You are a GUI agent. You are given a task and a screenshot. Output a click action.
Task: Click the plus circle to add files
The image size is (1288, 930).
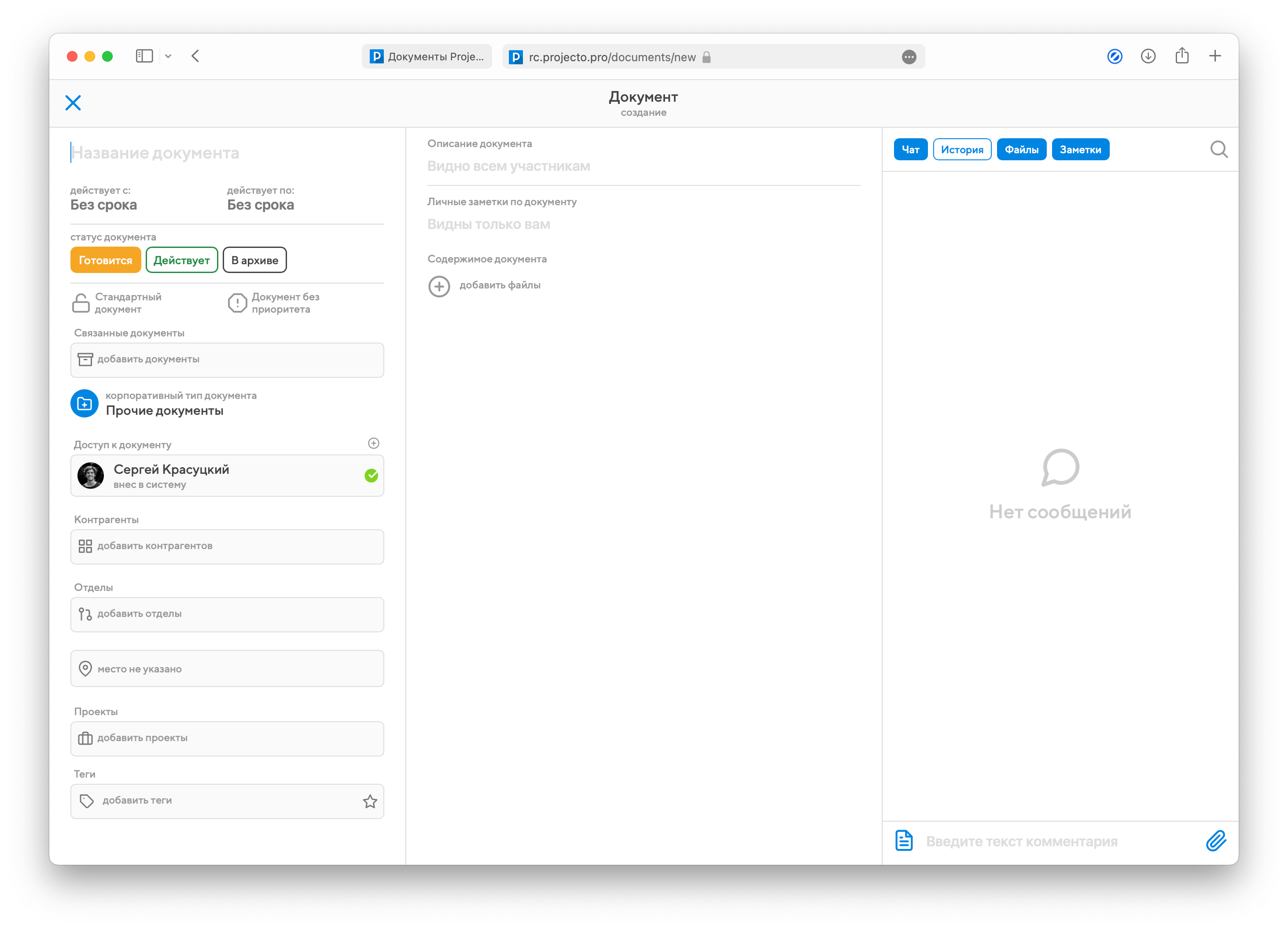[439, 286]
